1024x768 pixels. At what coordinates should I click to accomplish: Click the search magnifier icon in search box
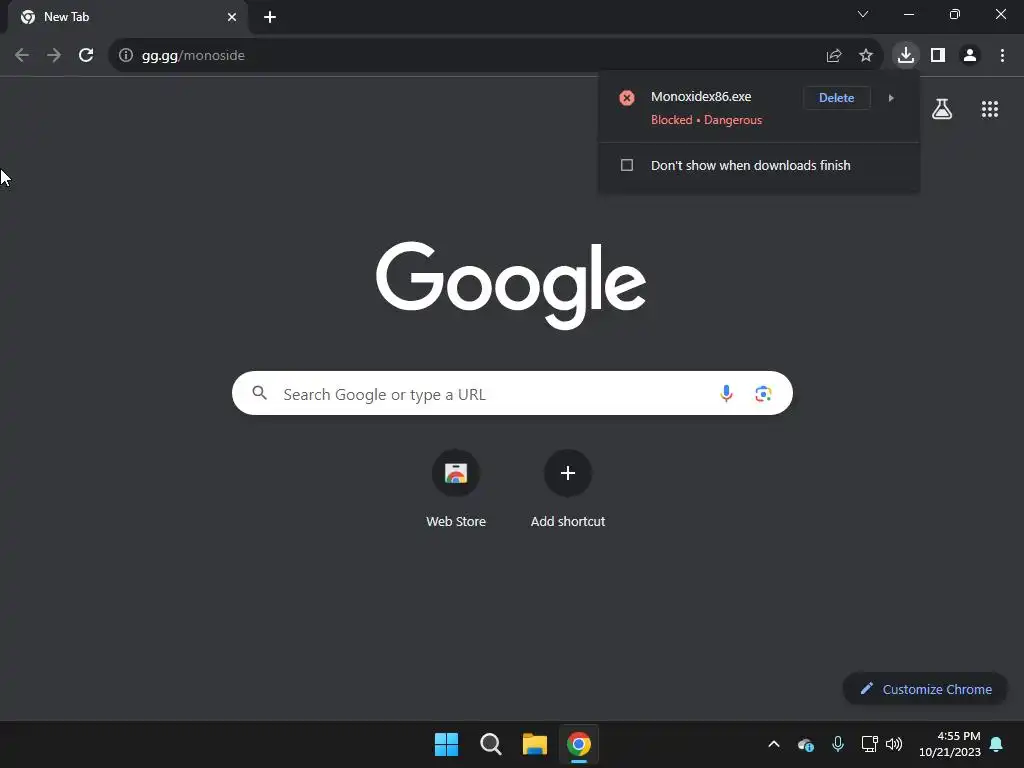(x=259, y=393)
